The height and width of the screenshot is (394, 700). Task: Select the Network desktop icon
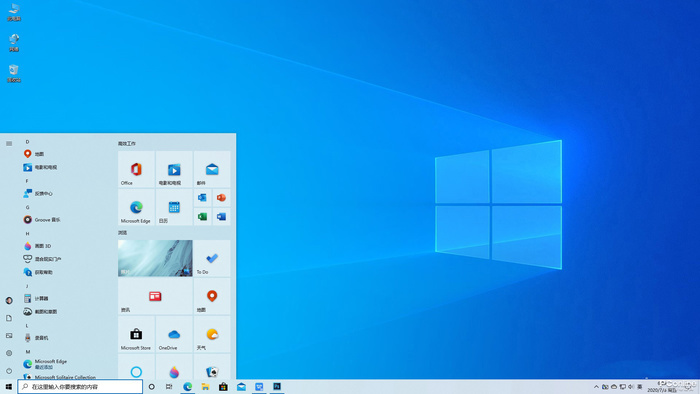point(14,43)
